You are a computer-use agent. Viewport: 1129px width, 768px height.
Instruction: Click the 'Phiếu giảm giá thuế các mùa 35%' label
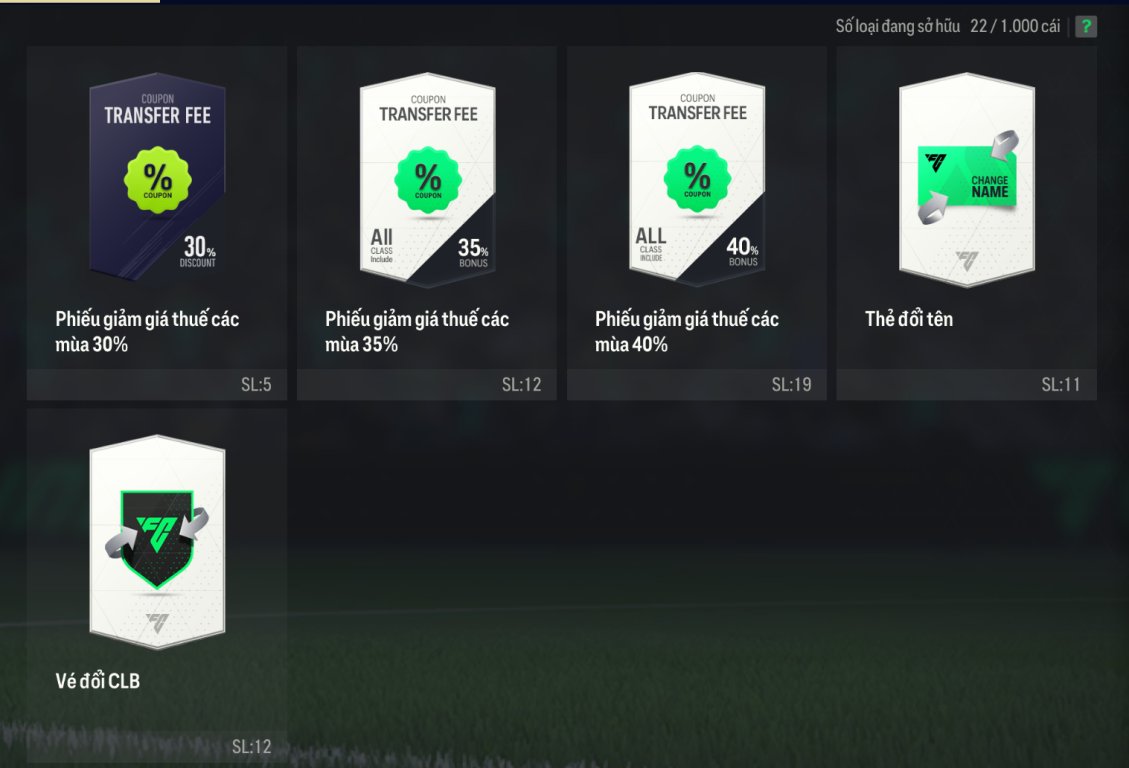(x=417, y=332)
